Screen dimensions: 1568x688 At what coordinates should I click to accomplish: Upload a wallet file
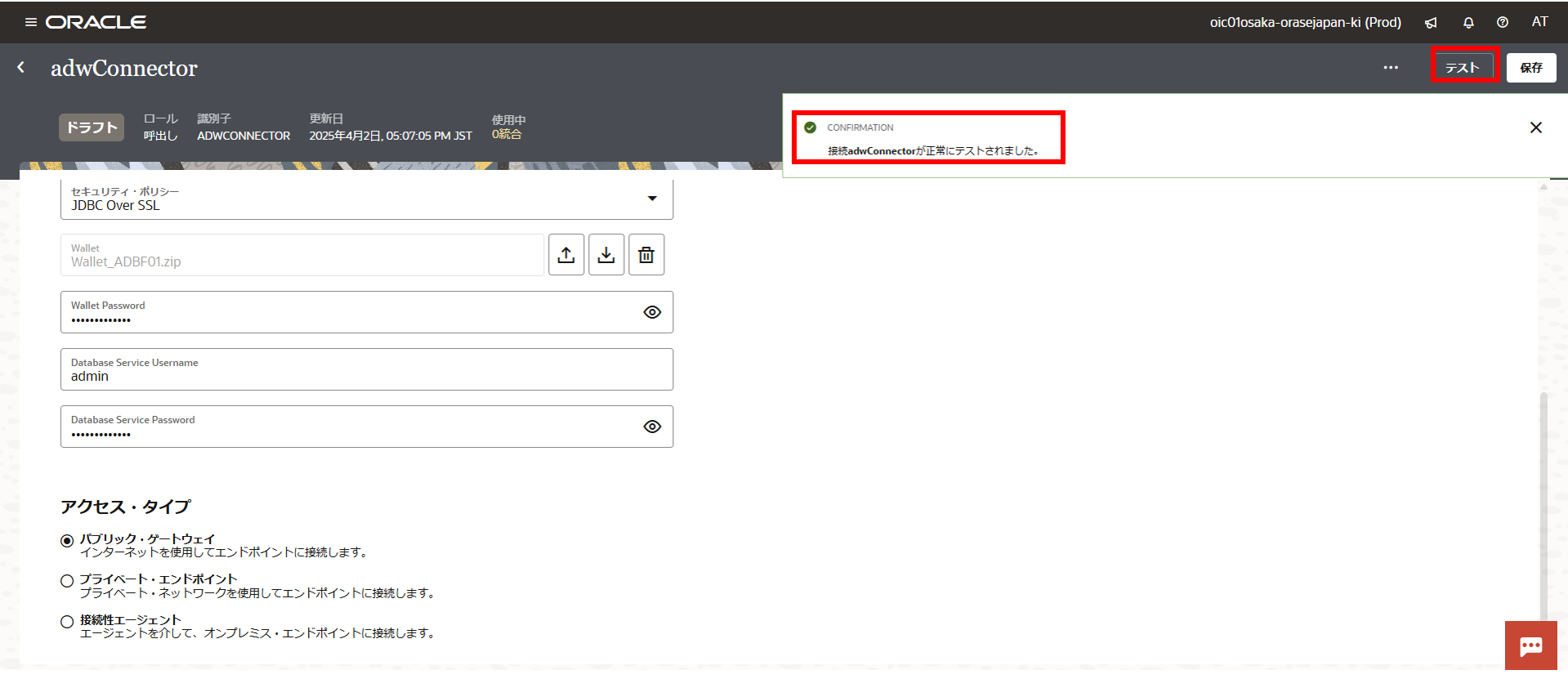tap(566, 255)
